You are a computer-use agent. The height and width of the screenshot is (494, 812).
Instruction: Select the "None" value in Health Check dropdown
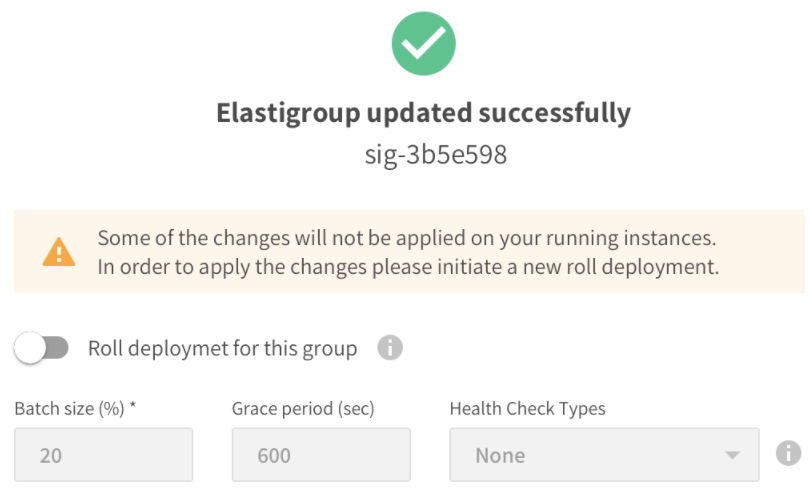pyautogui.click(x=500, y=456)
